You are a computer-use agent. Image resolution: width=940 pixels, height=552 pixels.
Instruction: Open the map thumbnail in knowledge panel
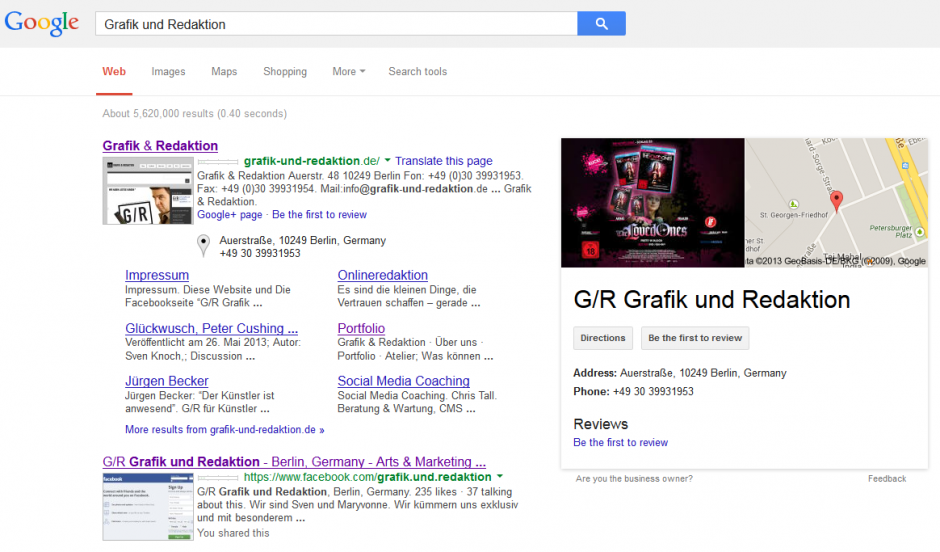(x=836, y=203)
